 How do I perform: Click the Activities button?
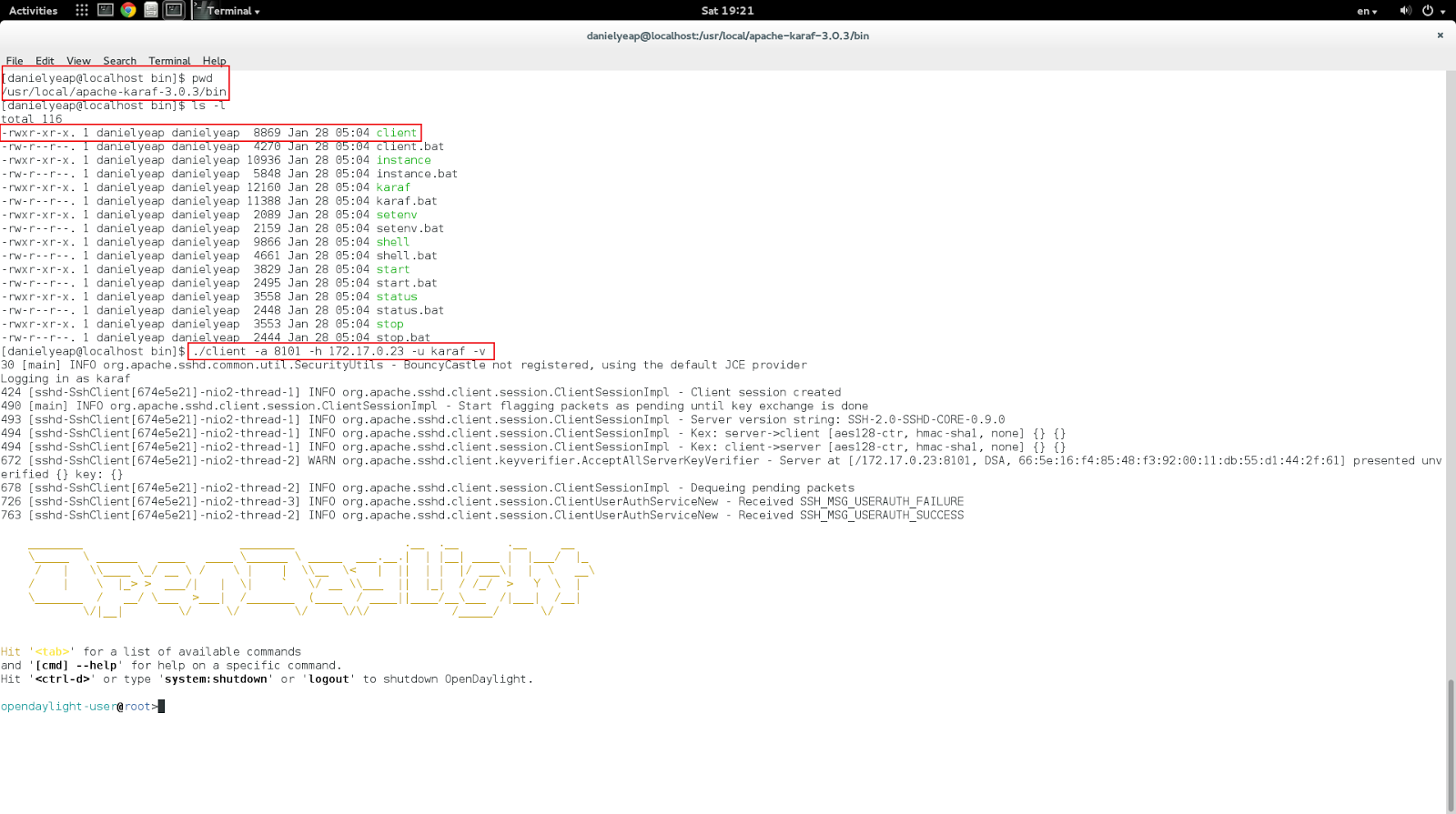coord(33,11)
